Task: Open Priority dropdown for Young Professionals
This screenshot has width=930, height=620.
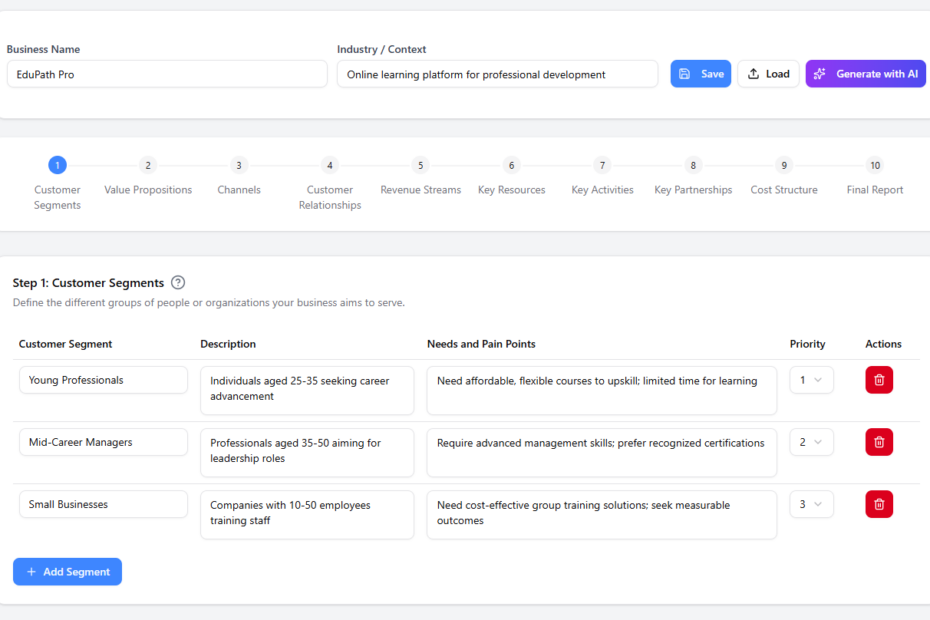Action: 811,380
